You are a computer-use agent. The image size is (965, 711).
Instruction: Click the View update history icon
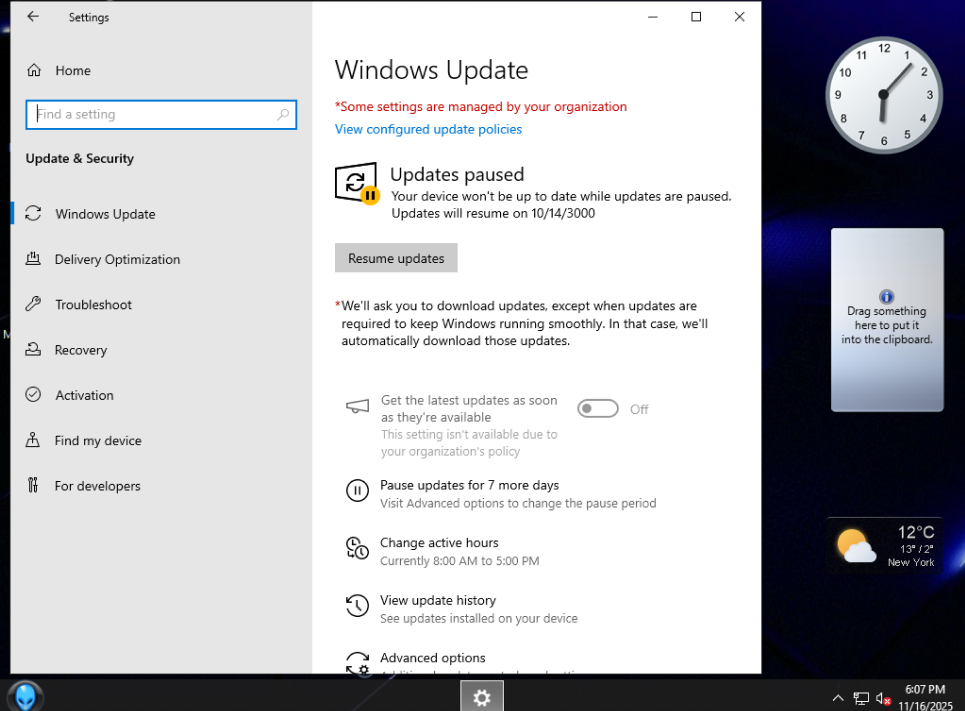point(357,606)
